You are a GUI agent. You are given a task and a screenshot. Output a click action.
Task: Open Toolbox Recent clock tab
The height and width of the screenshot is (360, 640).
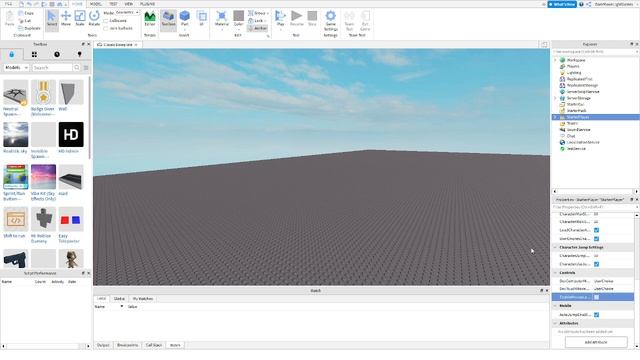pos(57,54)
